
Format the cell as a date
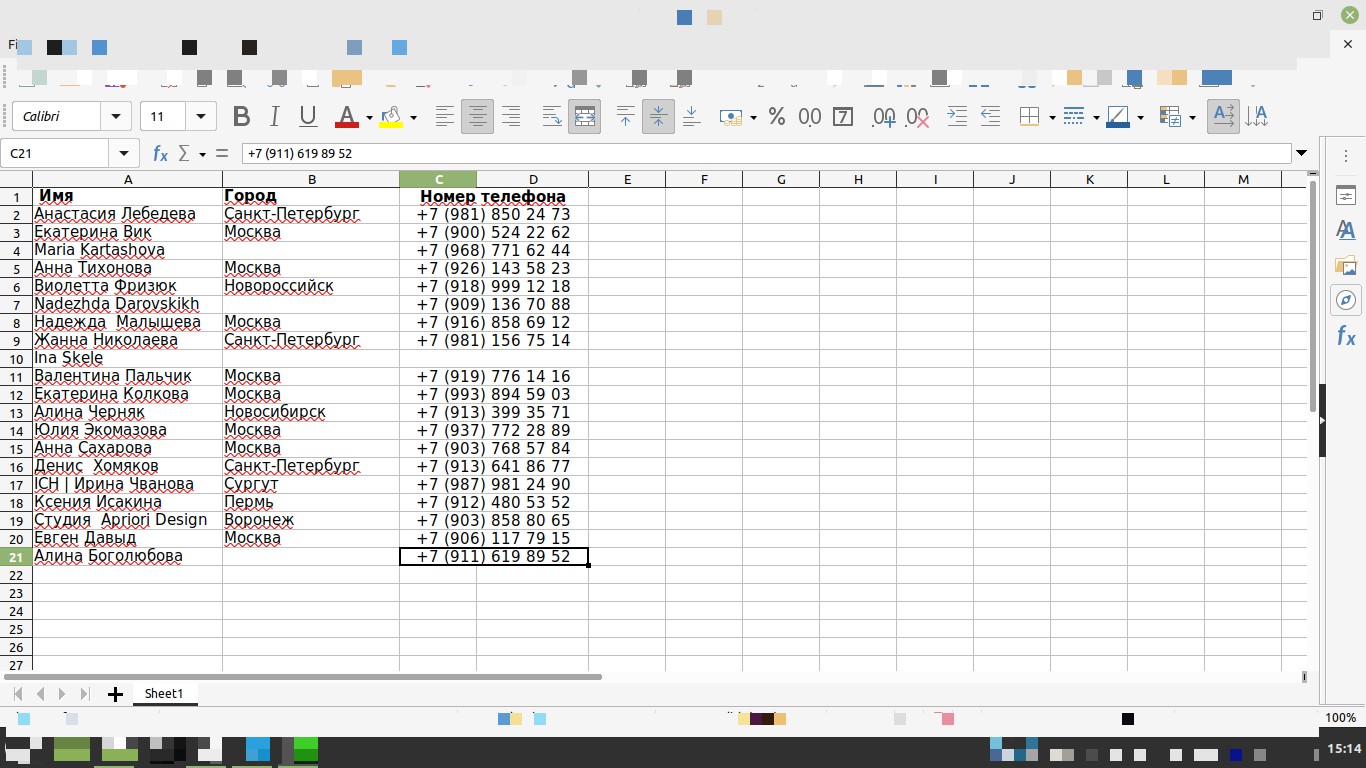click(843, 117)
